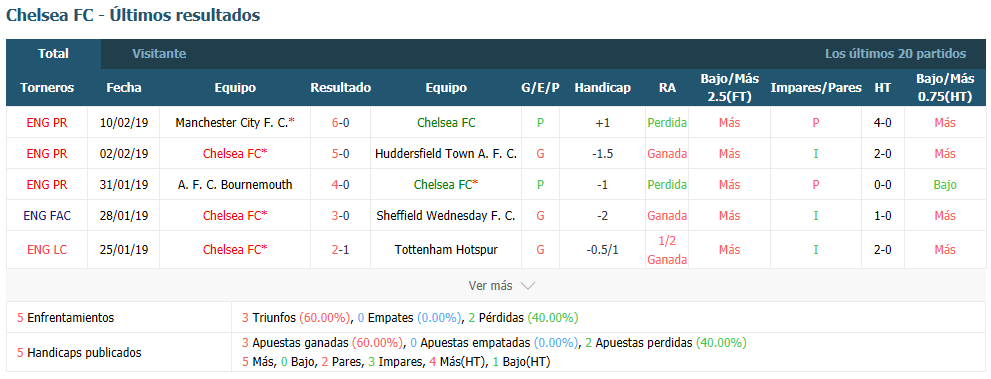Open the Visitante tab
The width and height of the screenshot is (991, 379).
[159, 54]
